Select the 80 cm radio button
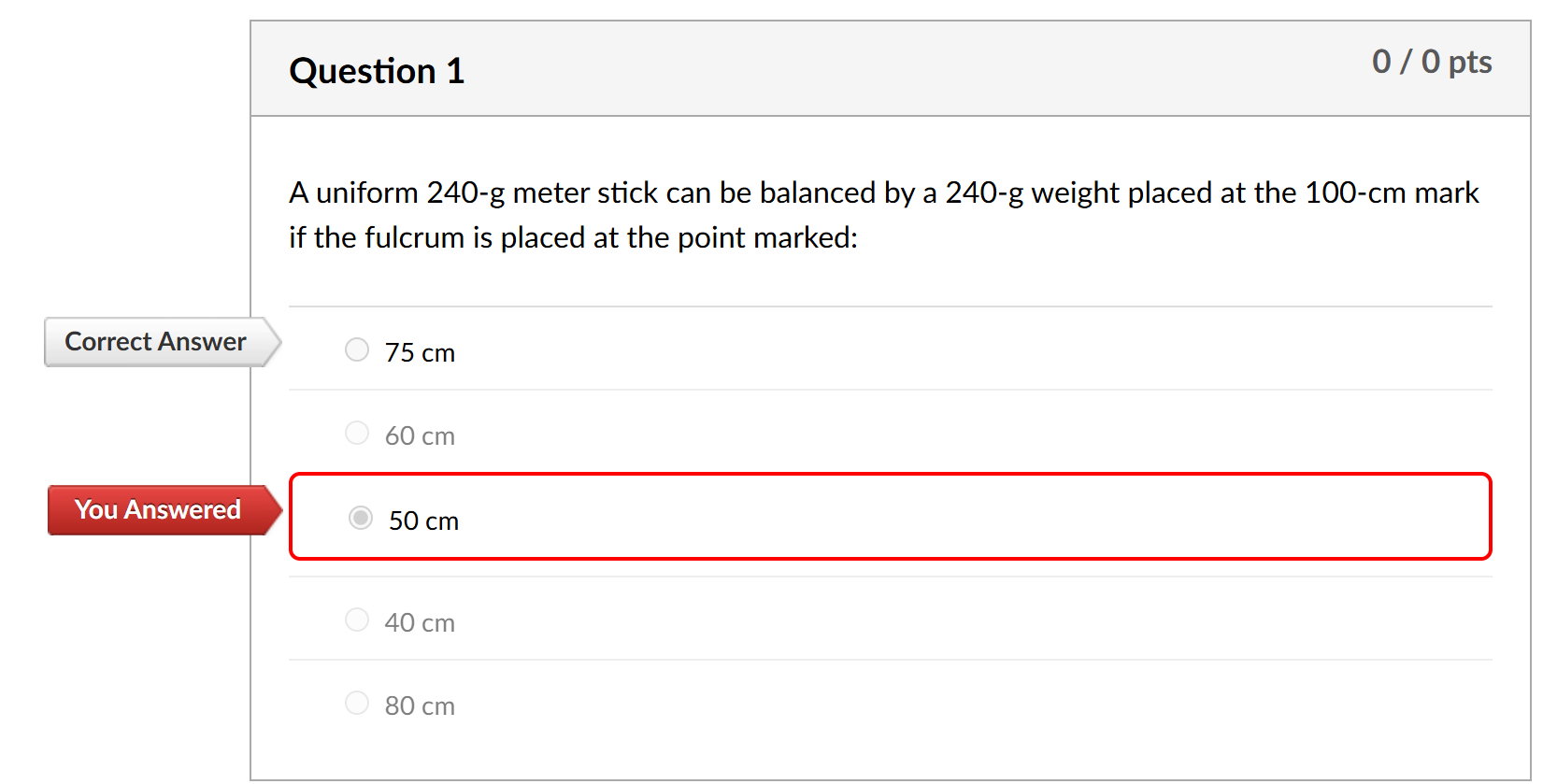Screen dimensions: 1557x784 coord(357,703)
